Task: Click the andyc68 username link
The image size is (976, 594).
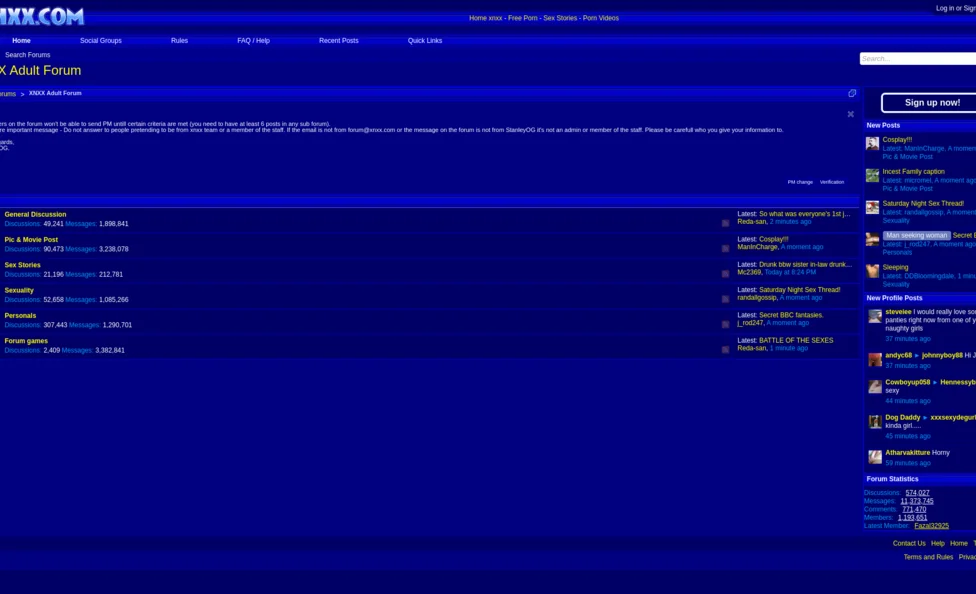Action: 898,356
